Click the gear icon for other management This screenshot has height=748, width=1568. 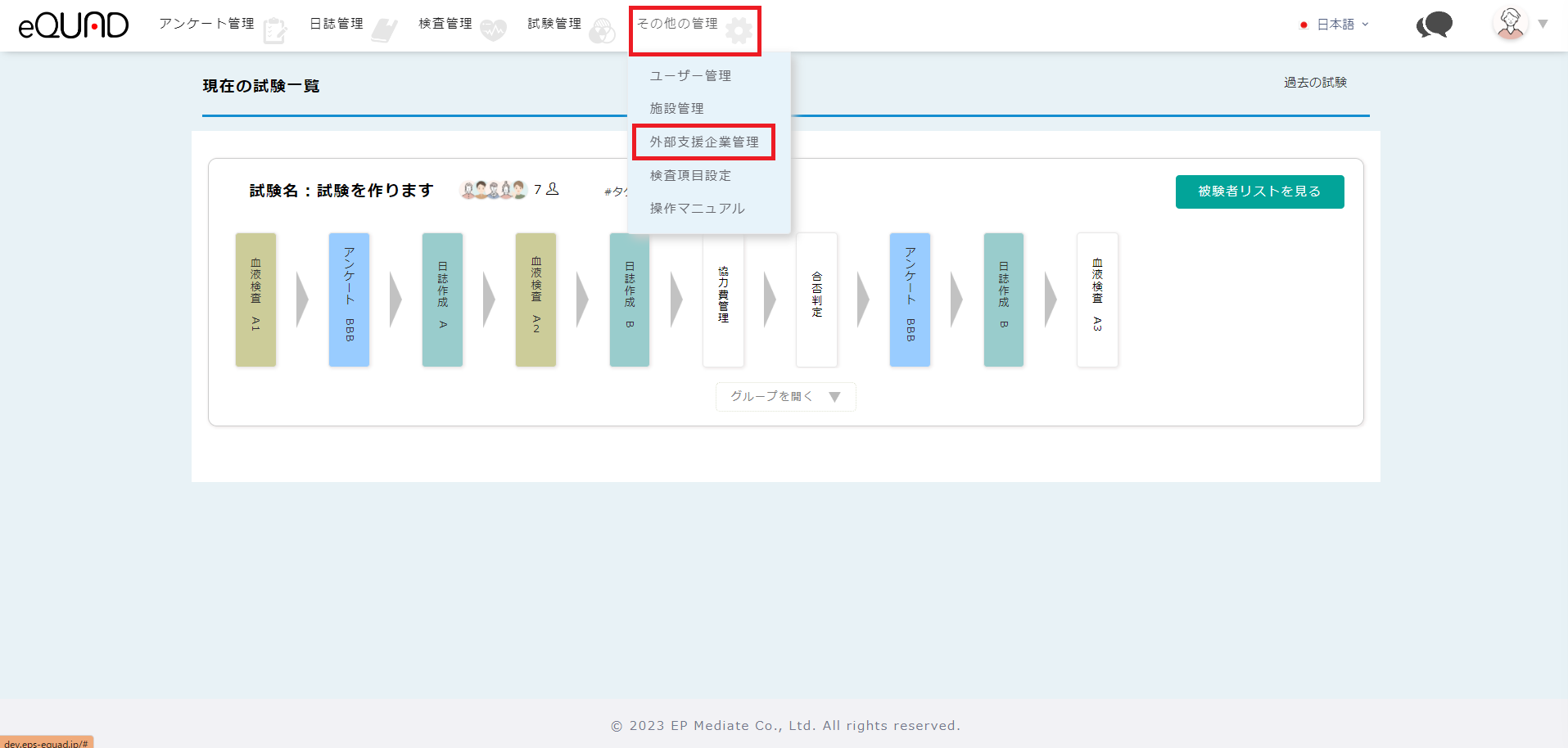pos(739,31)
